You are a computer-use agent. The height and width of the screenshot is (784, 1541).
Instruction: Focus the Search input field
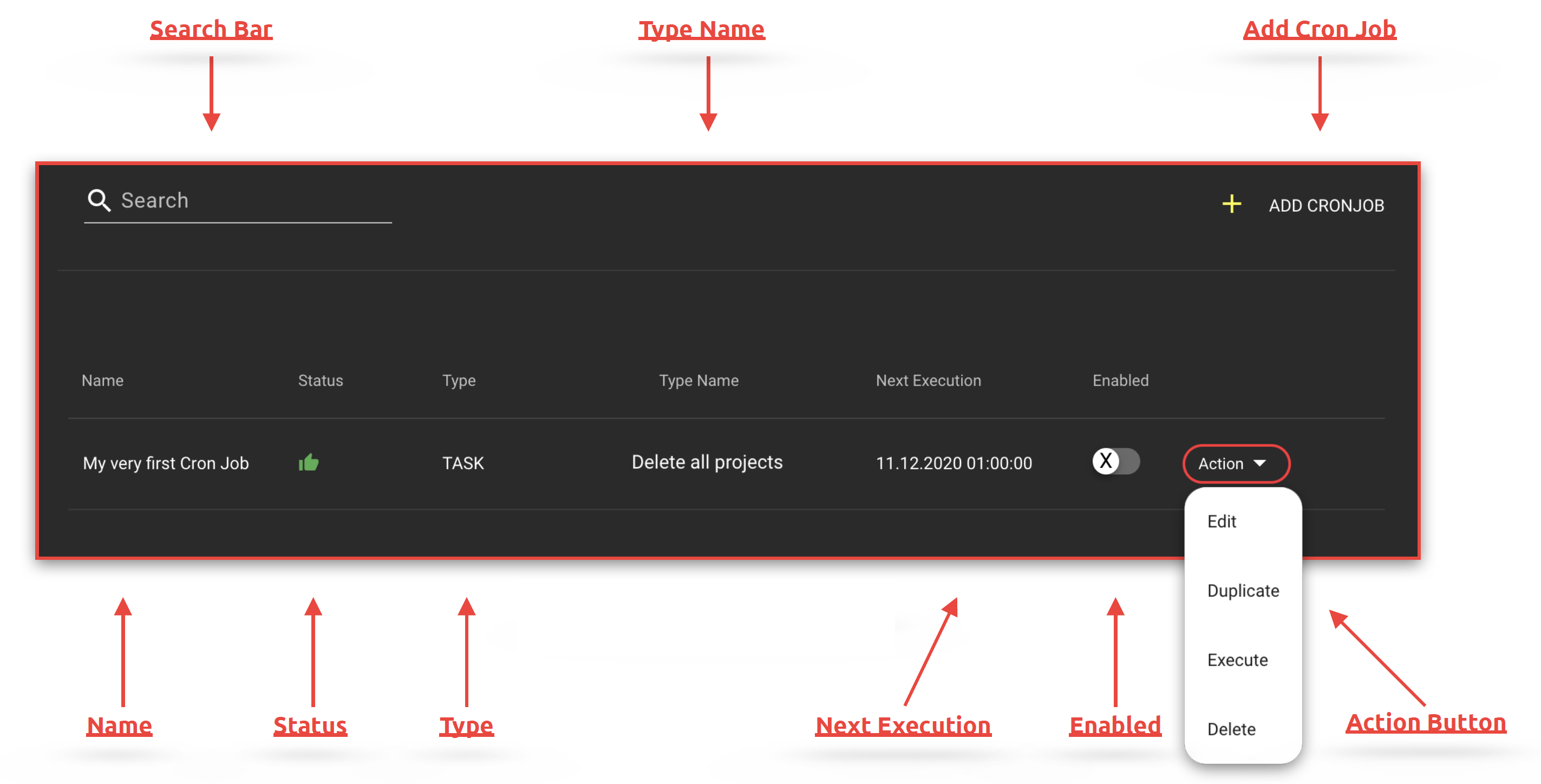(x=251, y=200)
